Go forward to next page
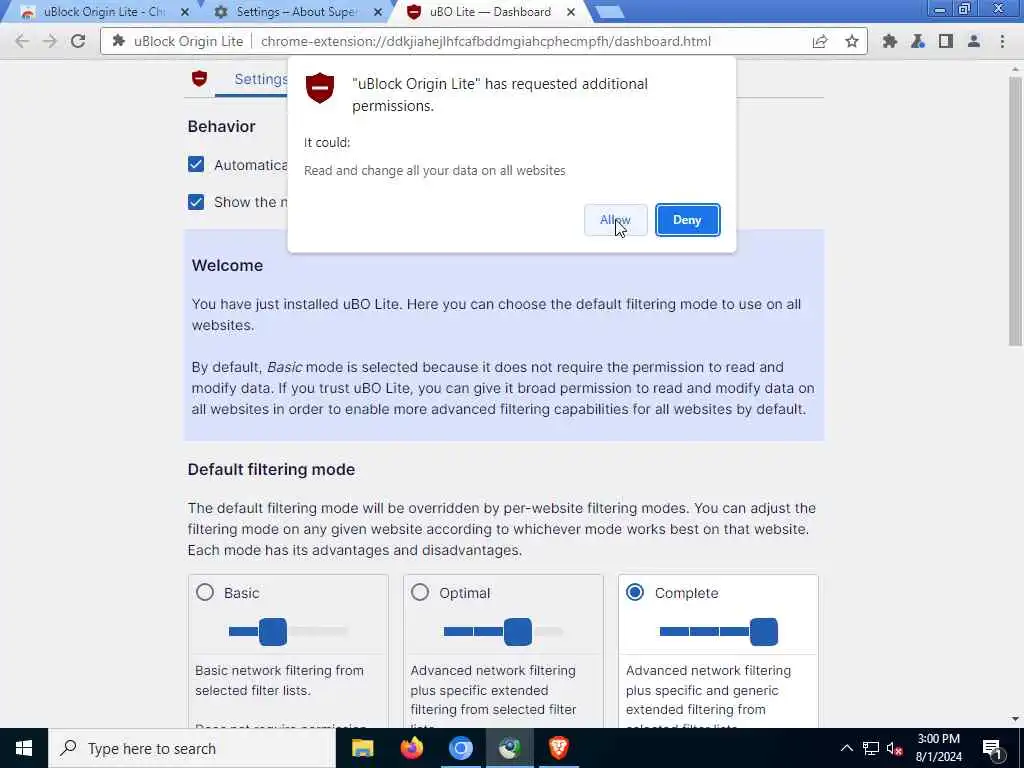 (x=50, y=41)
